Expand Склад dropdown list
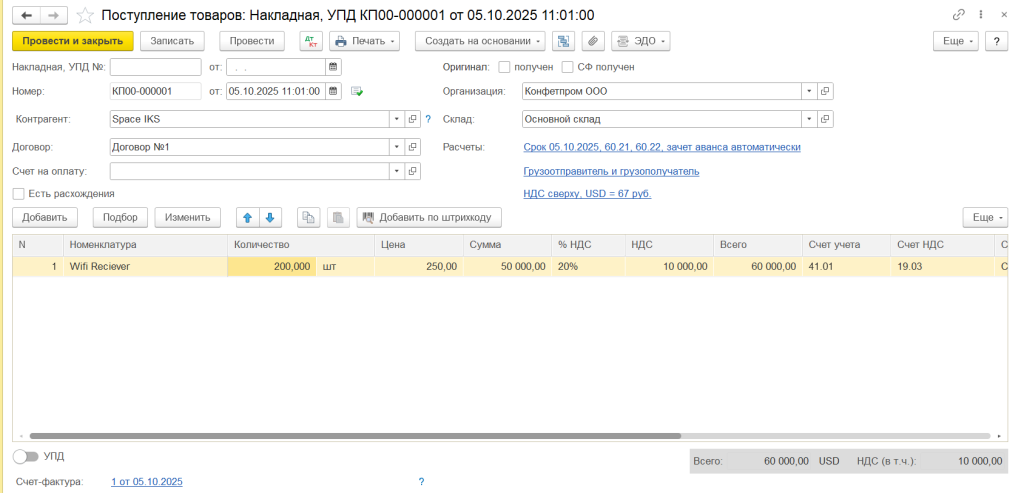The width and height of the screenshot is (1024, 493). (x=810, y=119)
